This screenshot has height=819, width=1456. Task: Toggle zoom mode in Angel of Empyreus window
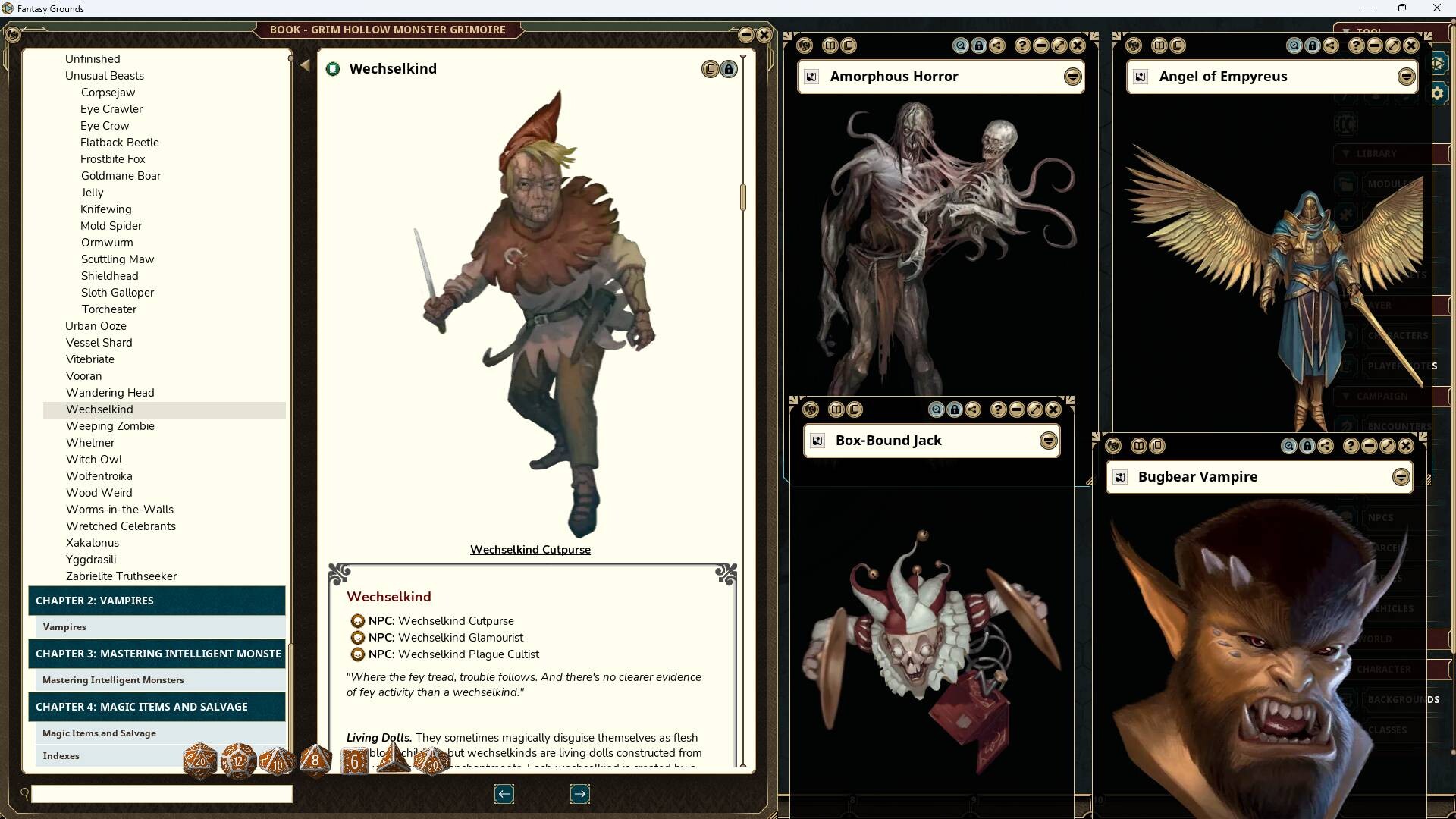(x=1294, y=45)
